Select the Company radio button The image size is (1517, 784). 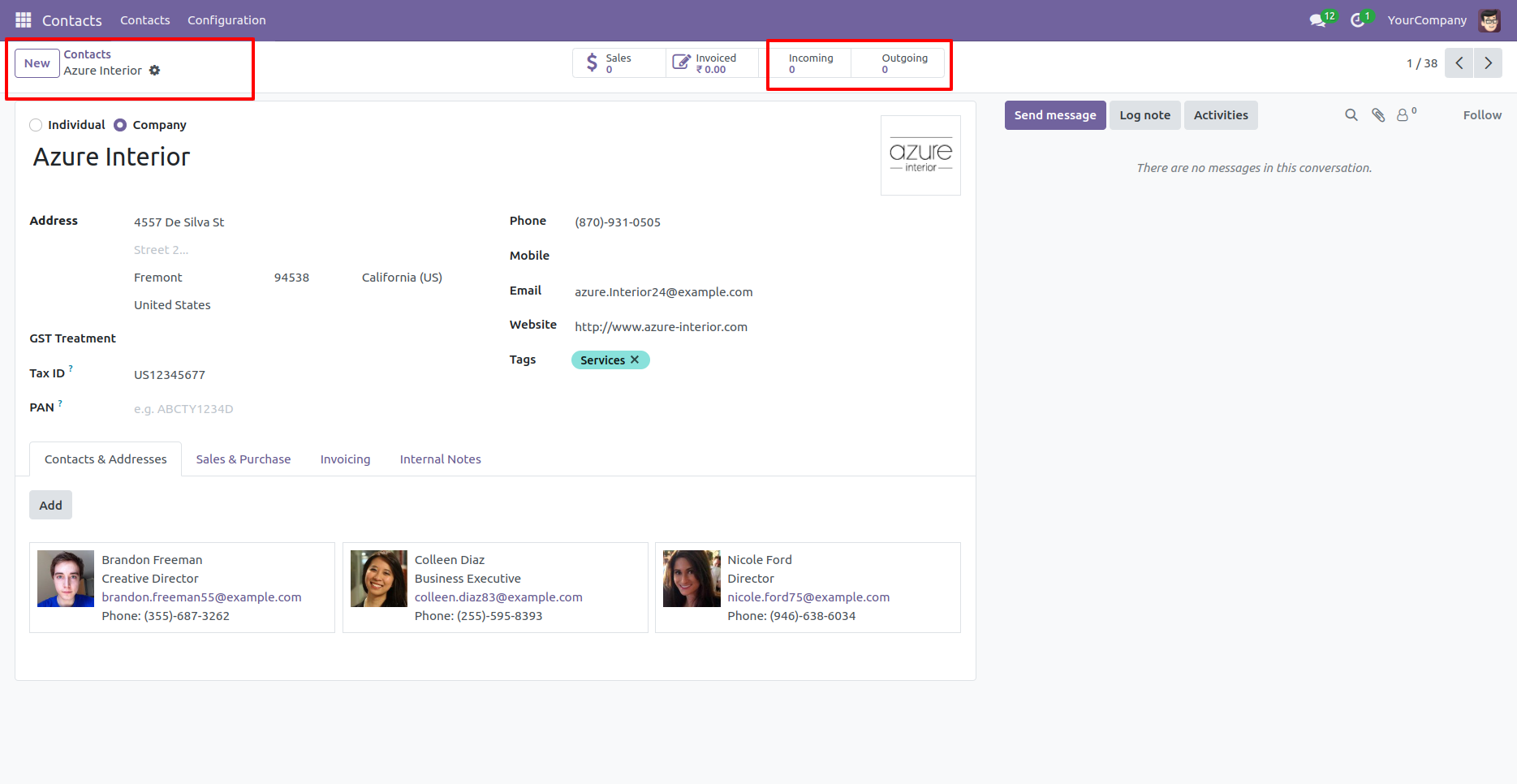tap(119, 124)
